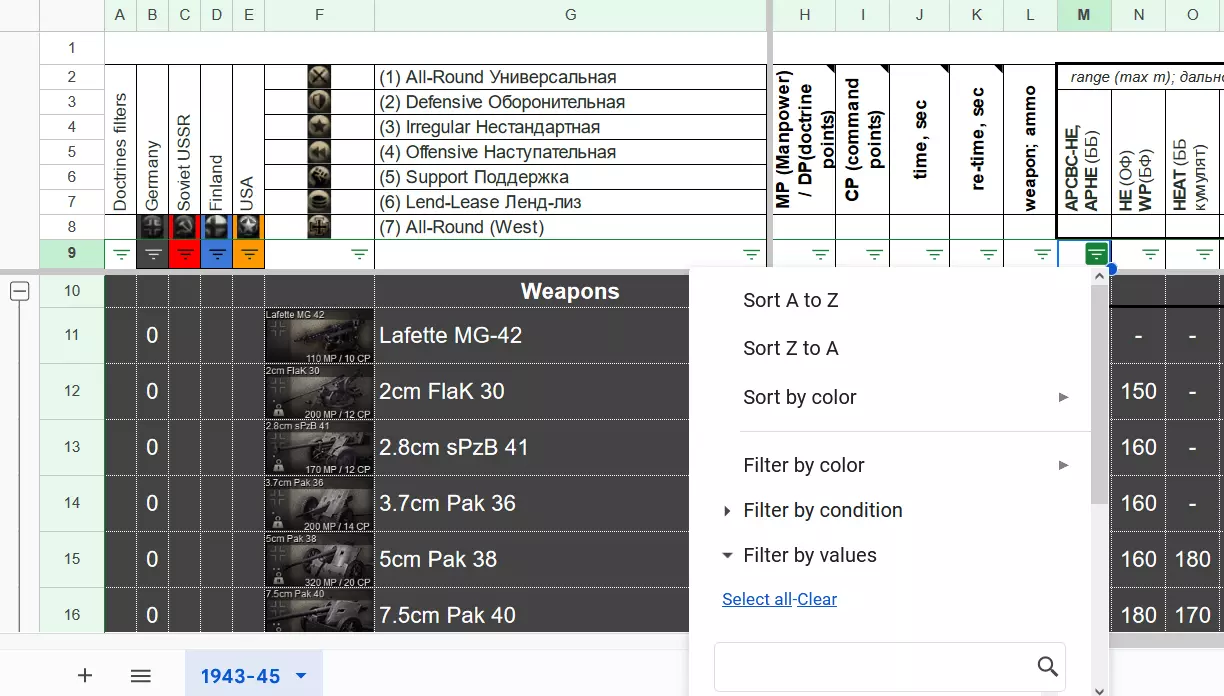1224x696 pixels.
Task: Select the 7.5cm Pak 40 name cell
Action: 532,611
